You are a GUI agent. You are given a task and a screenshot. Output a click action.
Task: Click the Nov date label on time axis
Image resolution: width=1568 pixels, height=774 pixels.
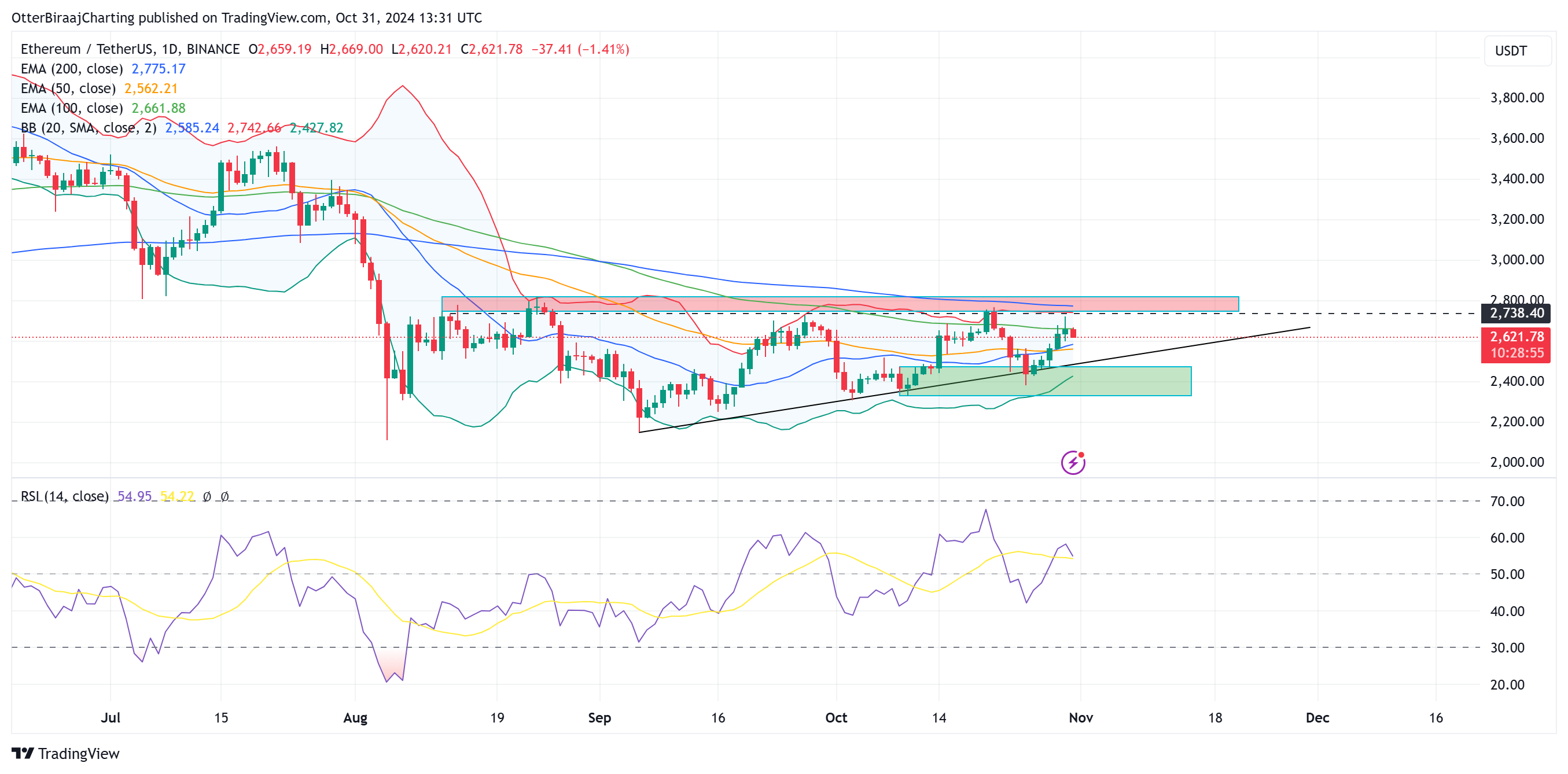click(x=1081, y=717)
